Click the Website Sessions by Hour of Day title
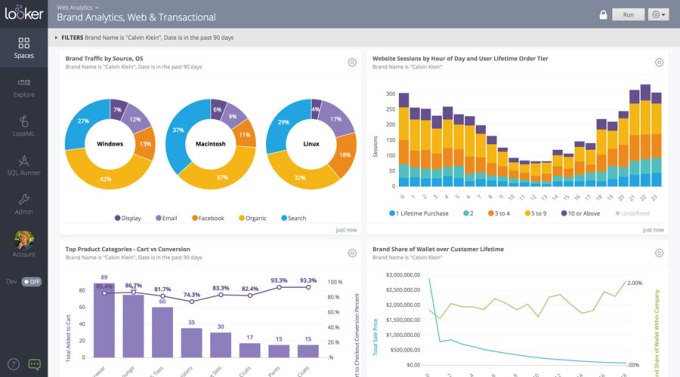 pos(460,59)
